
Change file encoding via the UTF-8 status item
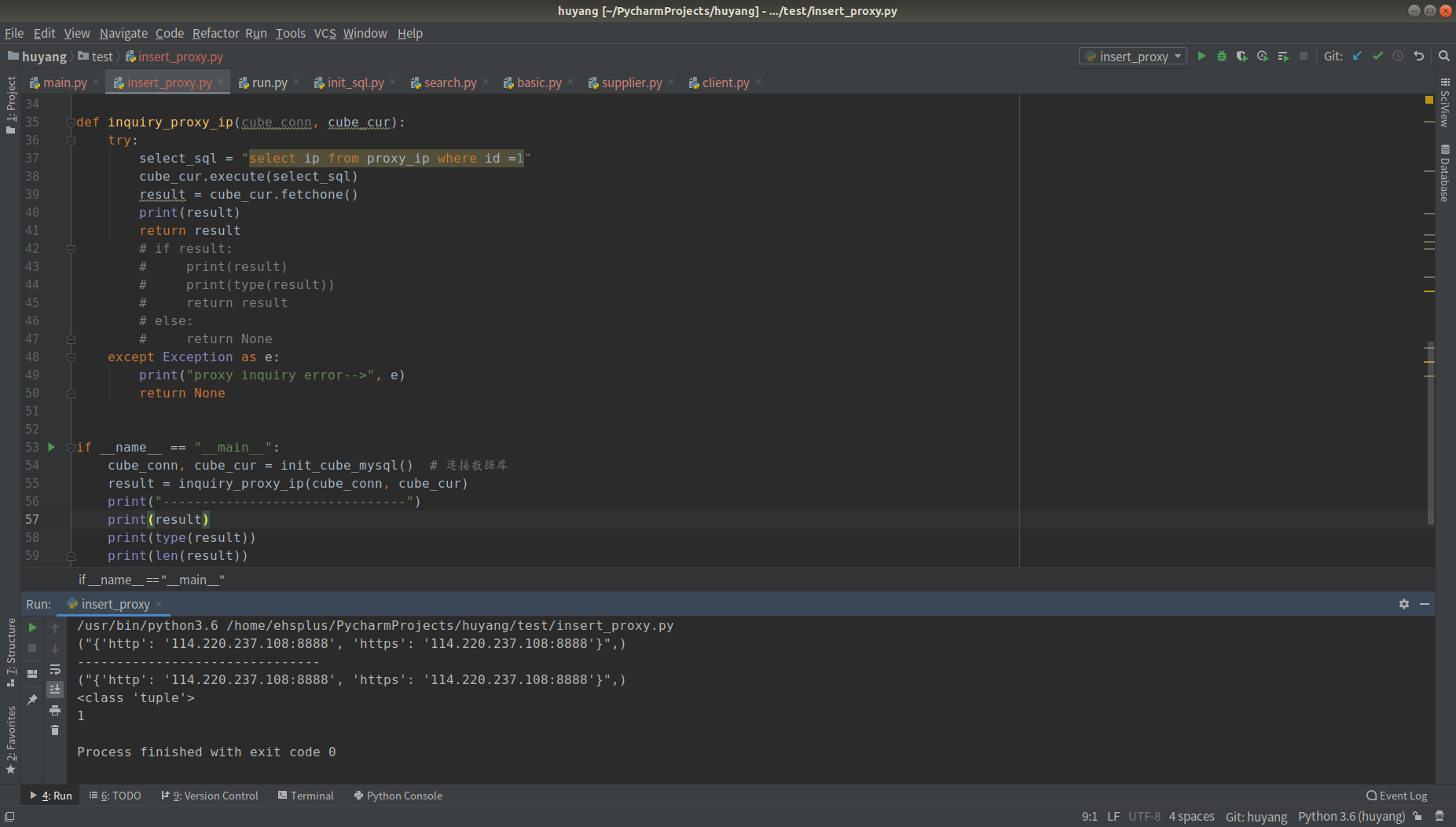(x=1145, y=816)
